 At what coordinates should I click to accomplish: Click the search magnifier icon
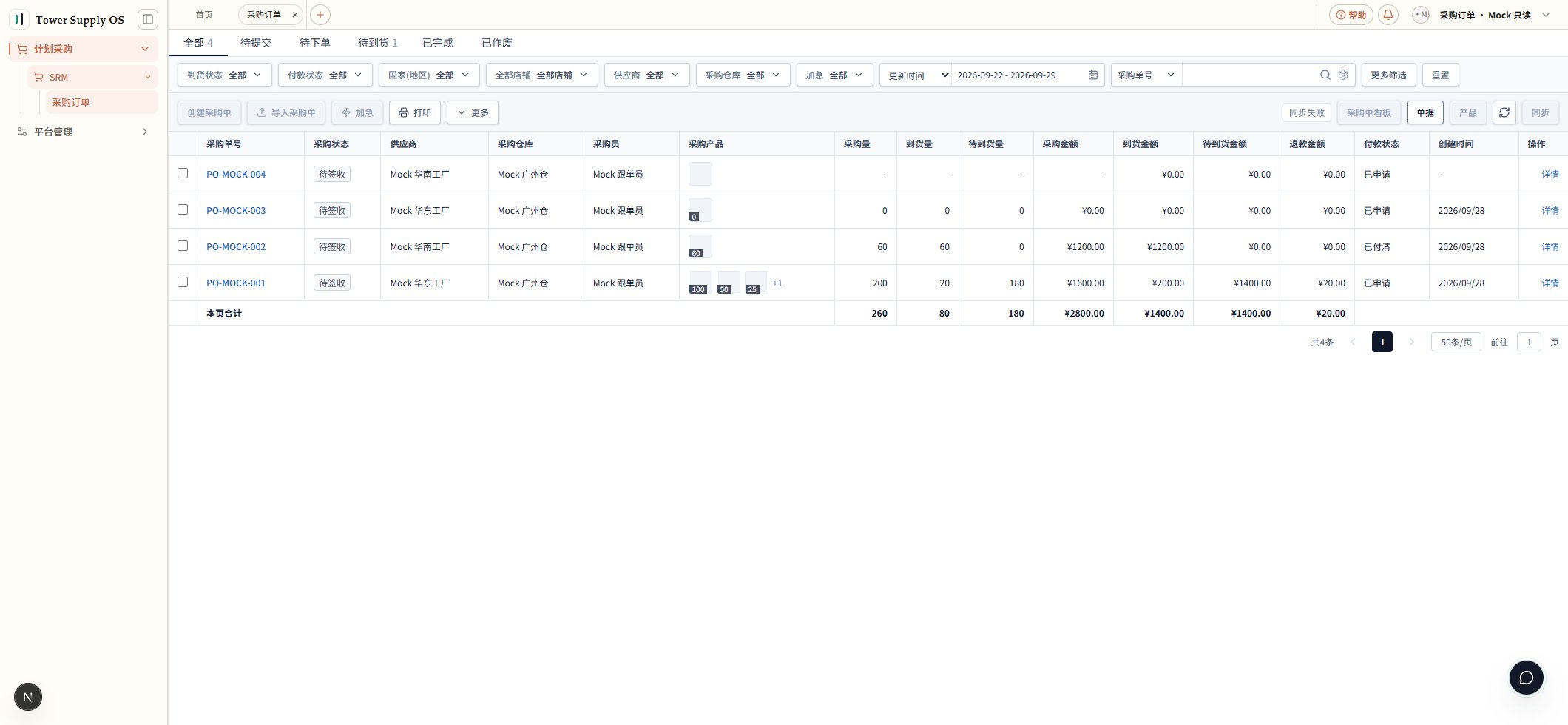pos(1325,75)
